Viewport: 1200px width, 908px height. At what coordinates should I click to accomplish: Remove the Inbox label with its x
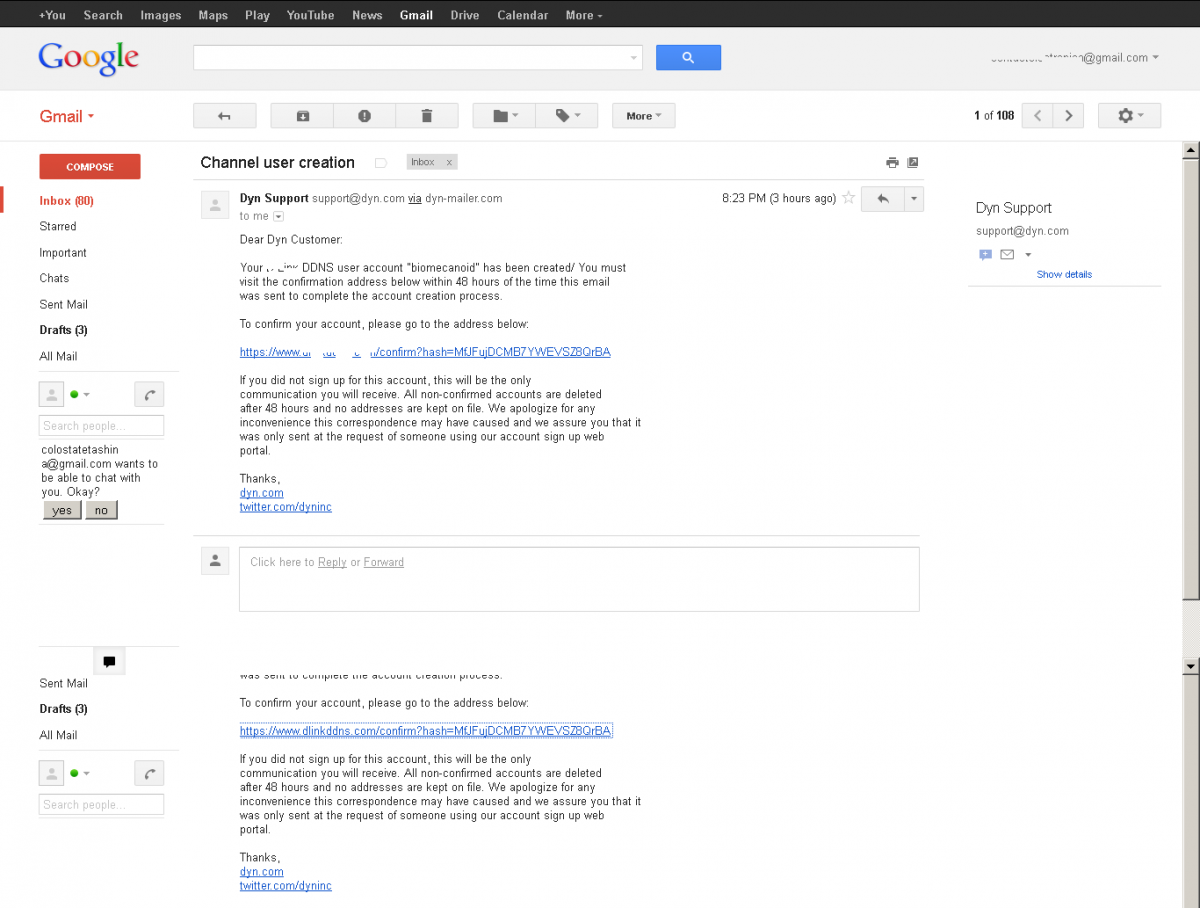point(449,162)
